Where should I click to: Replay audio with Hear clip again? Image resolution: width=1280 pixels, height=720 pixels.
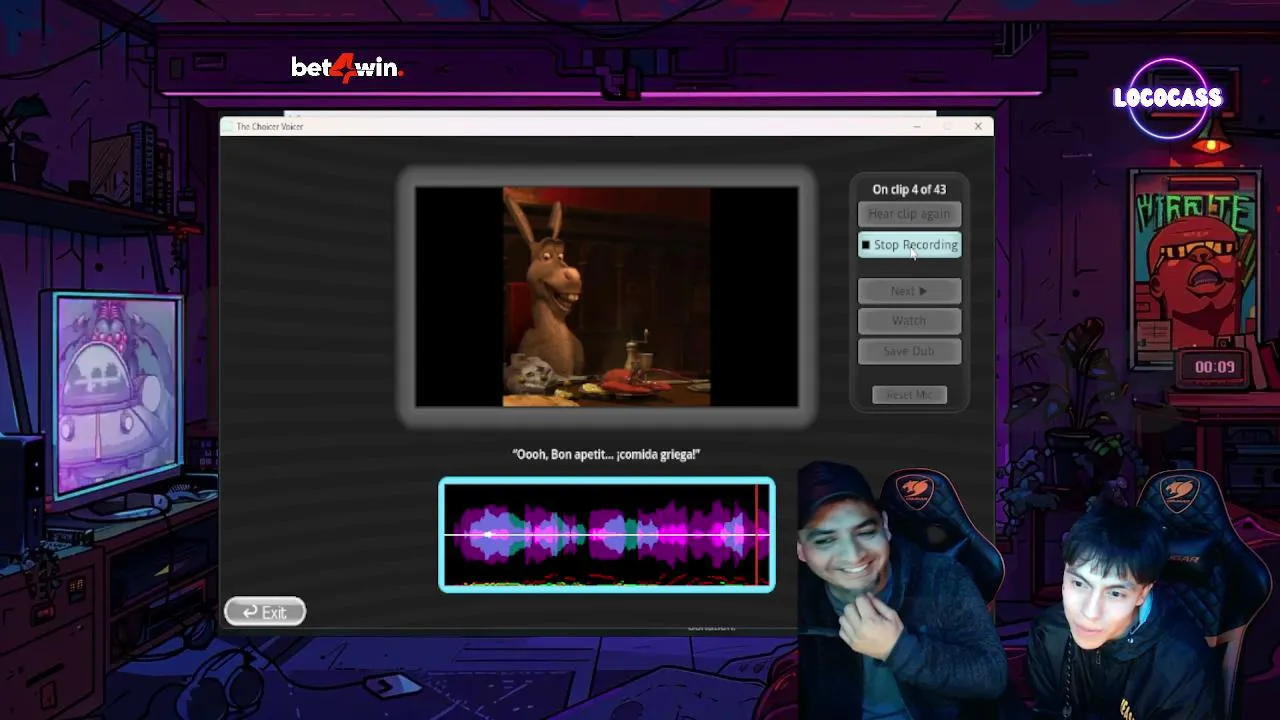point(909,214)
